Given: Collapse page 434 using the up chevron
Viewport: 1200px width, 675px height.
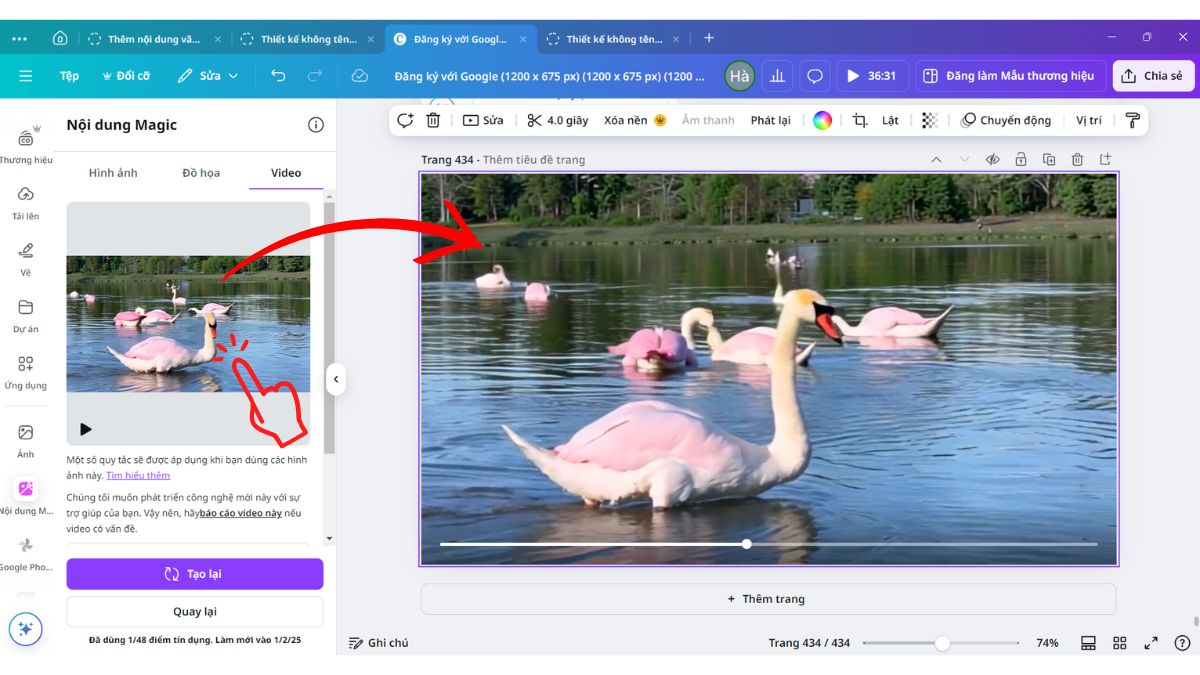Looking at the screenshot, I should pyautogui.click(x=936, y=159).
